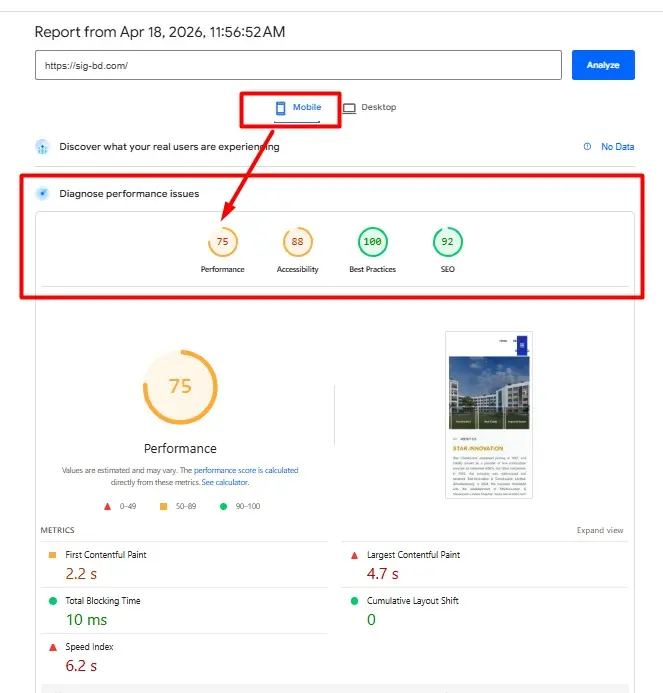
Task: Select the Performance score gauge 75
Action: 223,242
